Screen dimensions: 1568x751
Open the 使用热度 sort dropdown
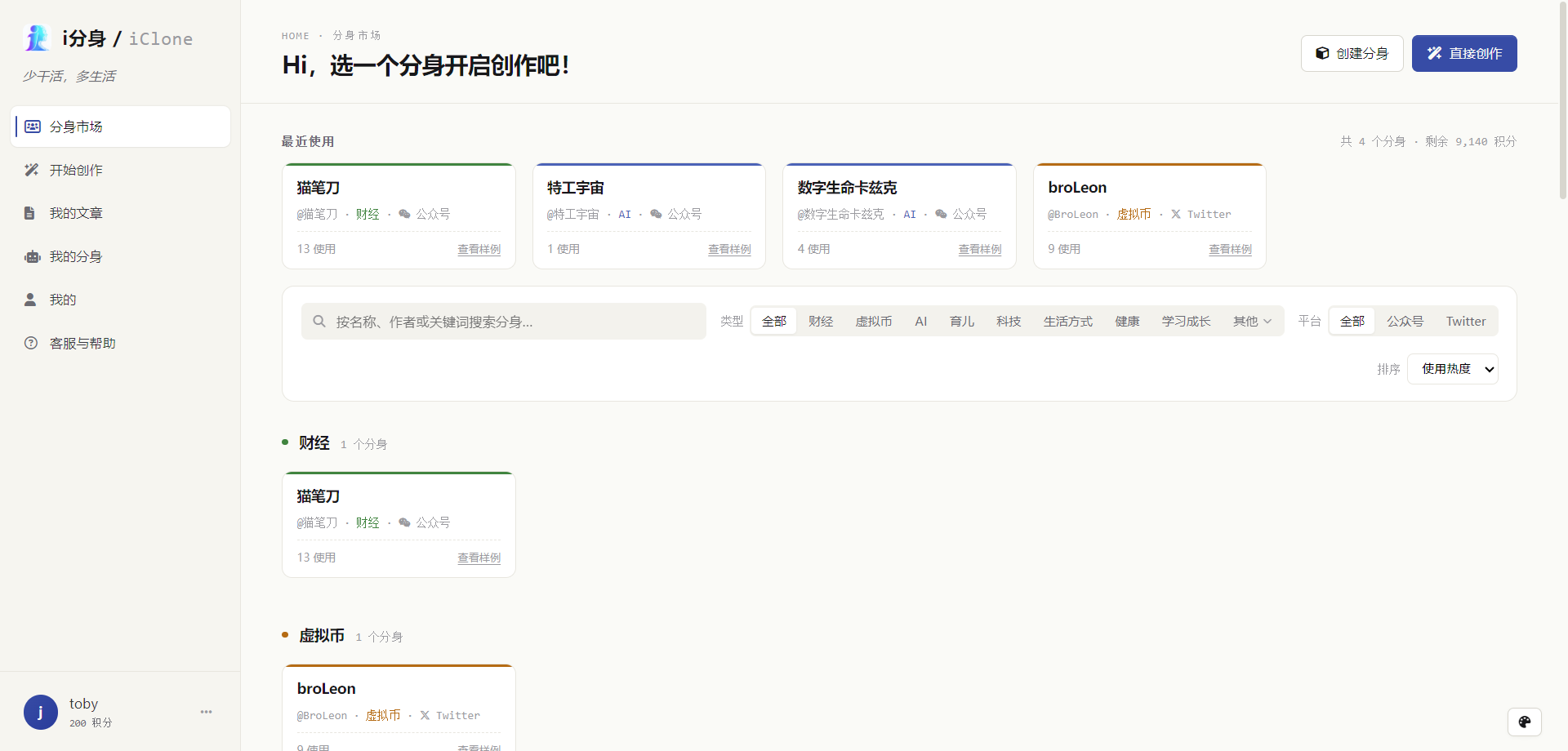(1453, 369)
